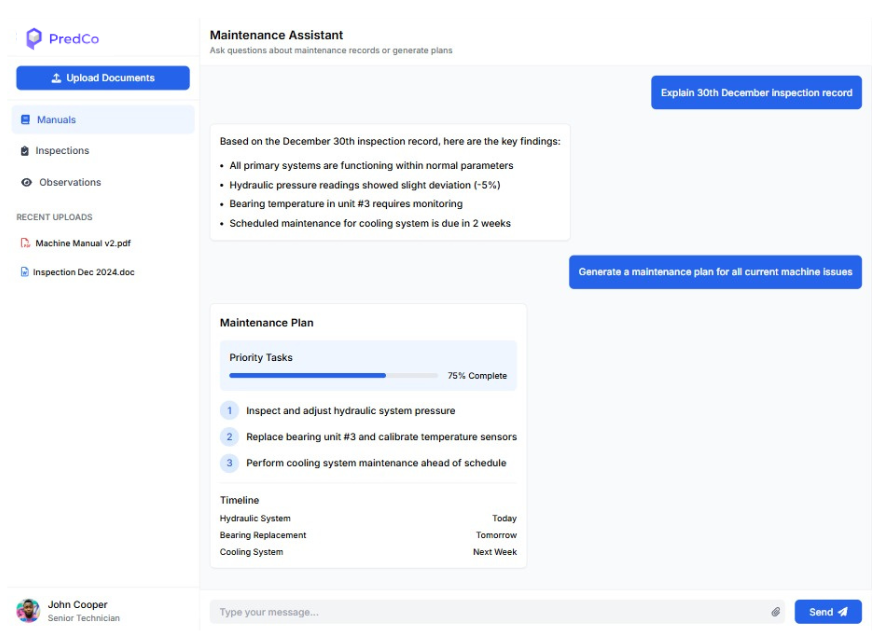Image resolution: width=887 pixels, height=639 pixels.
Task: Click the Send button
Action: click(828, 612)
